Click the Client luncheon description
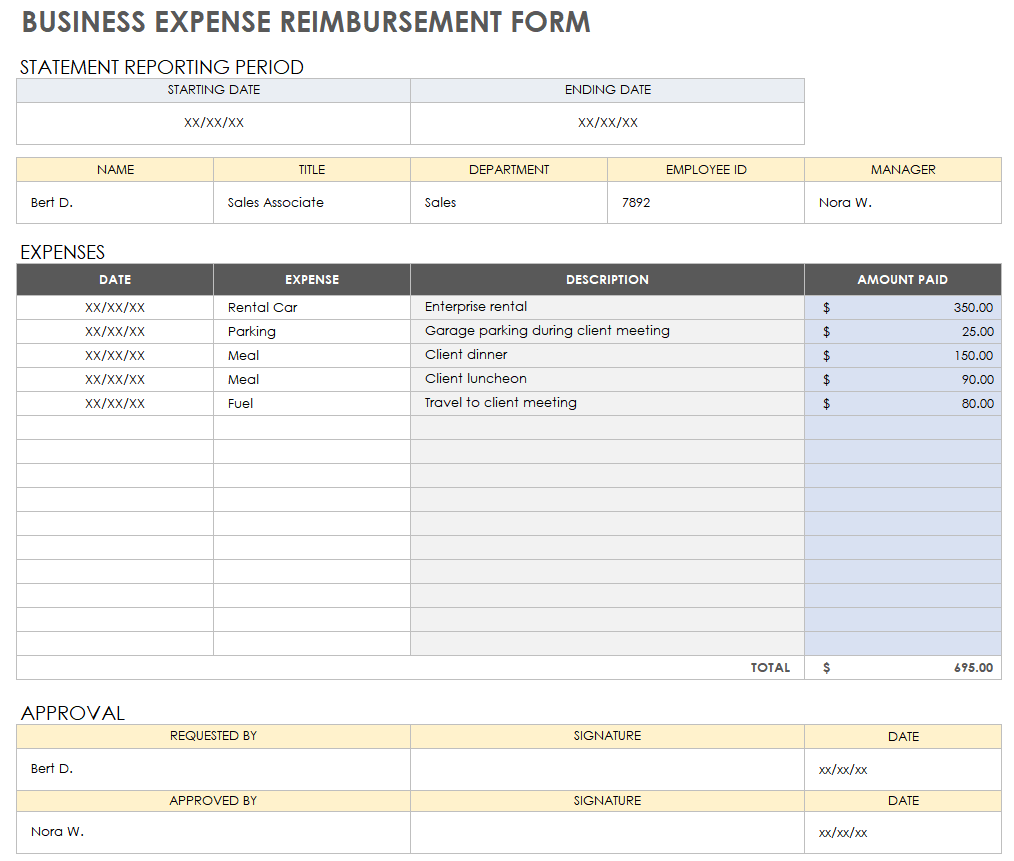This screenshot has width=1014, height=861. coord(608,379)
